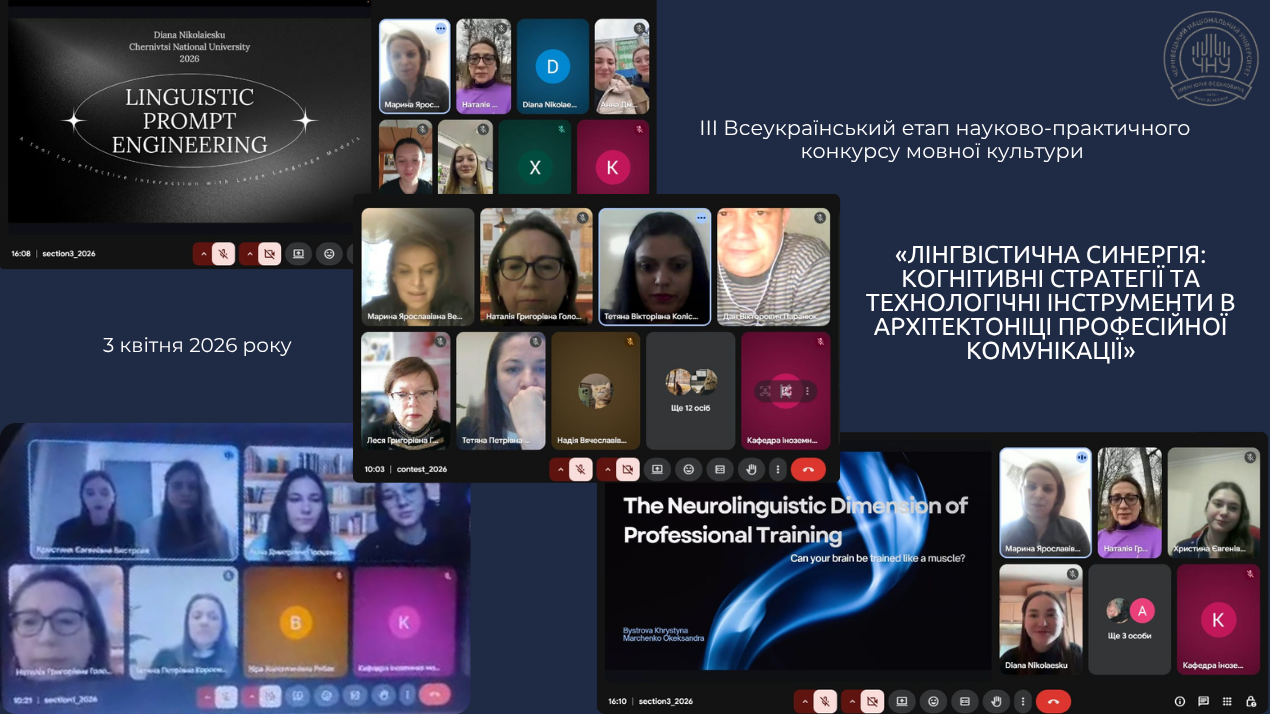This screenshot has width=1270, height=714.
Task: Click the '3 квітня 2026 року' date text
Action: (x=197, y=346)
